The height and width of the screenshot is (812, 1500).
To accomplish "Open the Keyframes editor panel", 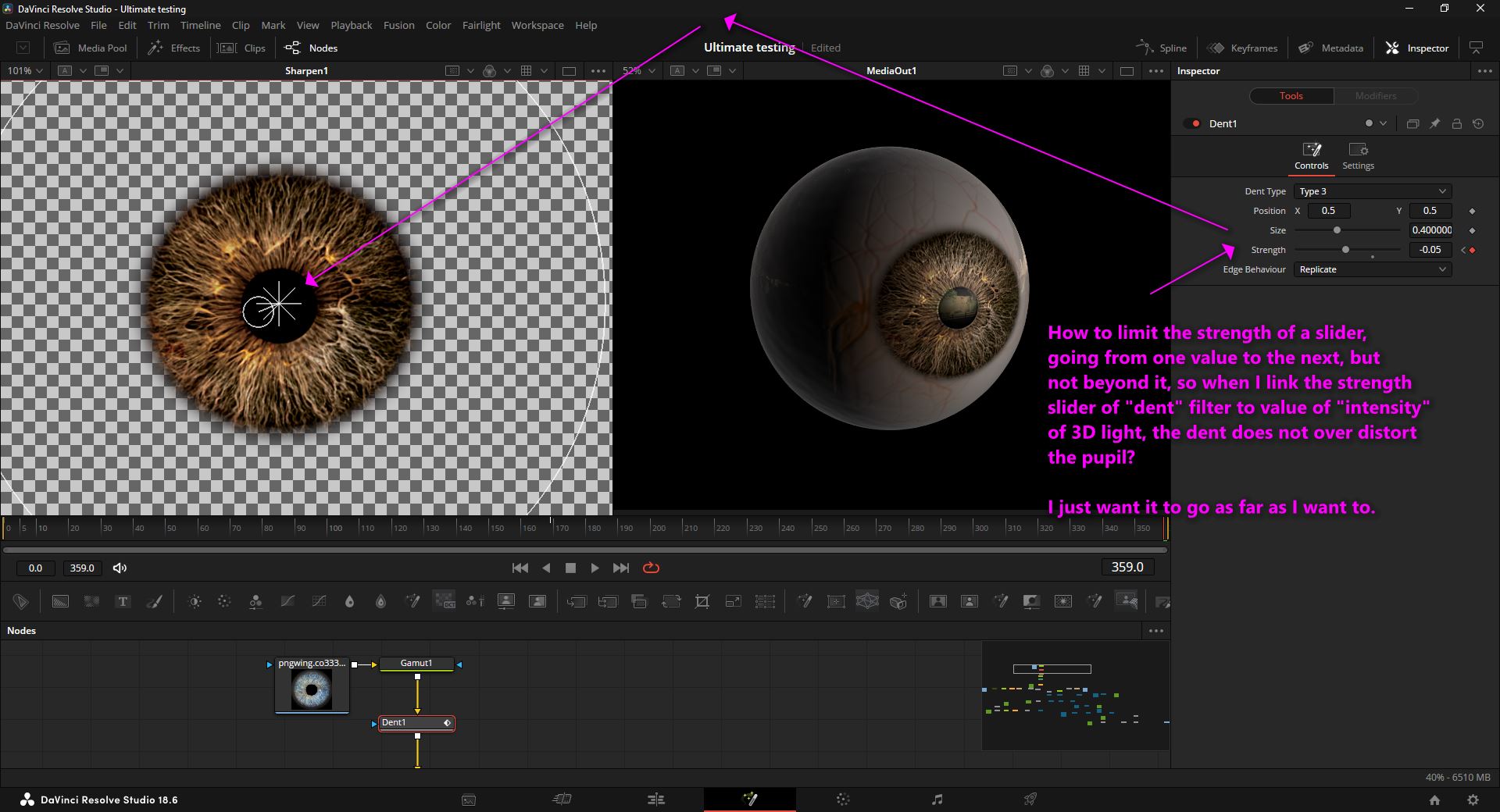I will [x=1242, y=48].
